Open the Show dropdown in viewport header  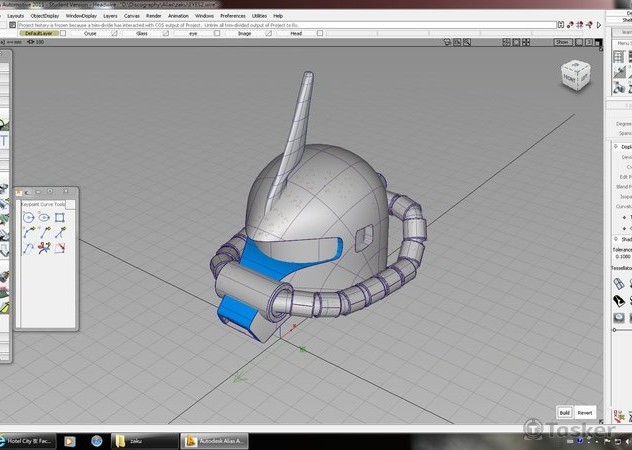(563, 42)
